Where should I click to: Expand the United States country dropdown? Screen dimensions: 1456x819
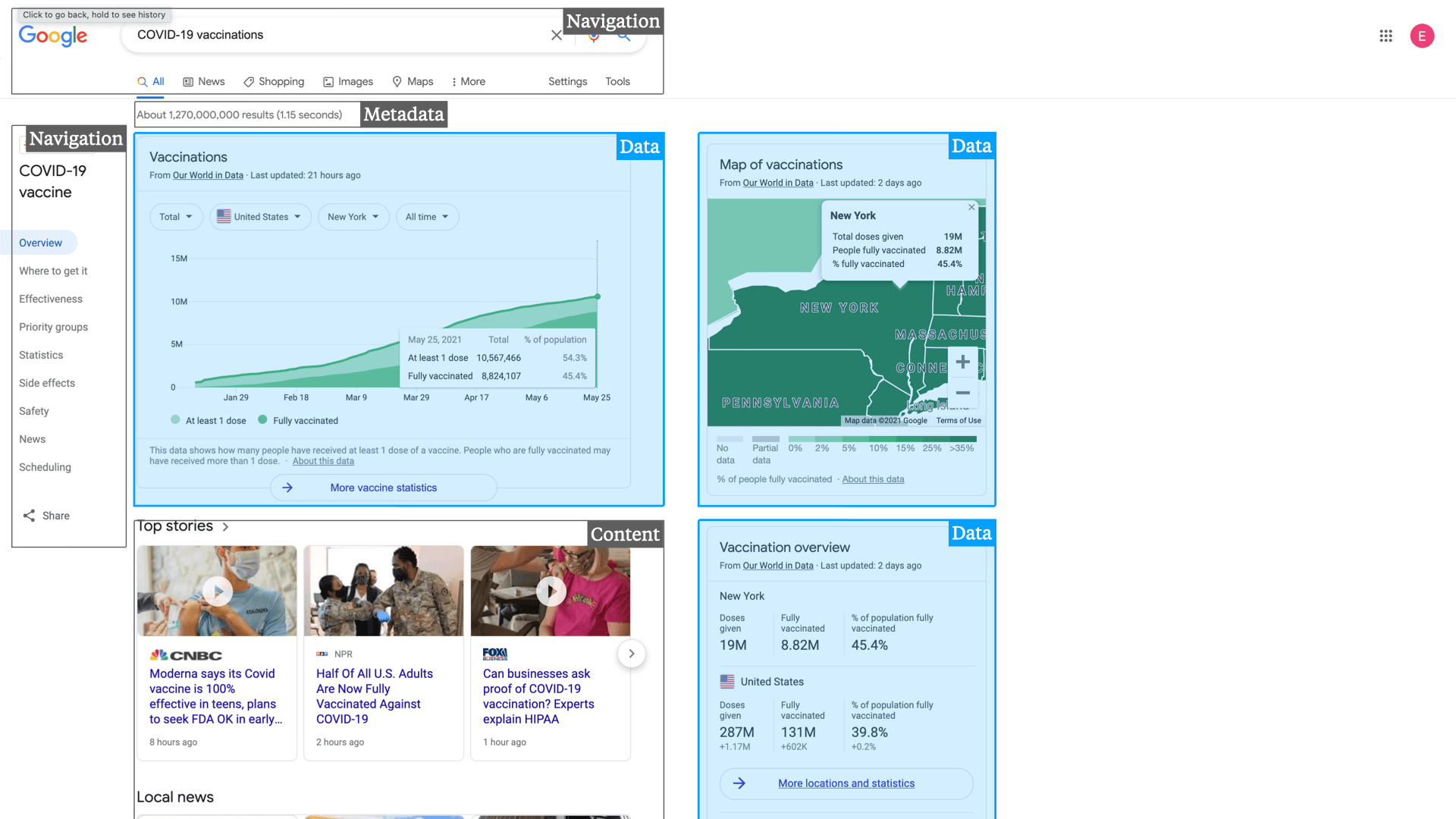[260, 217]
